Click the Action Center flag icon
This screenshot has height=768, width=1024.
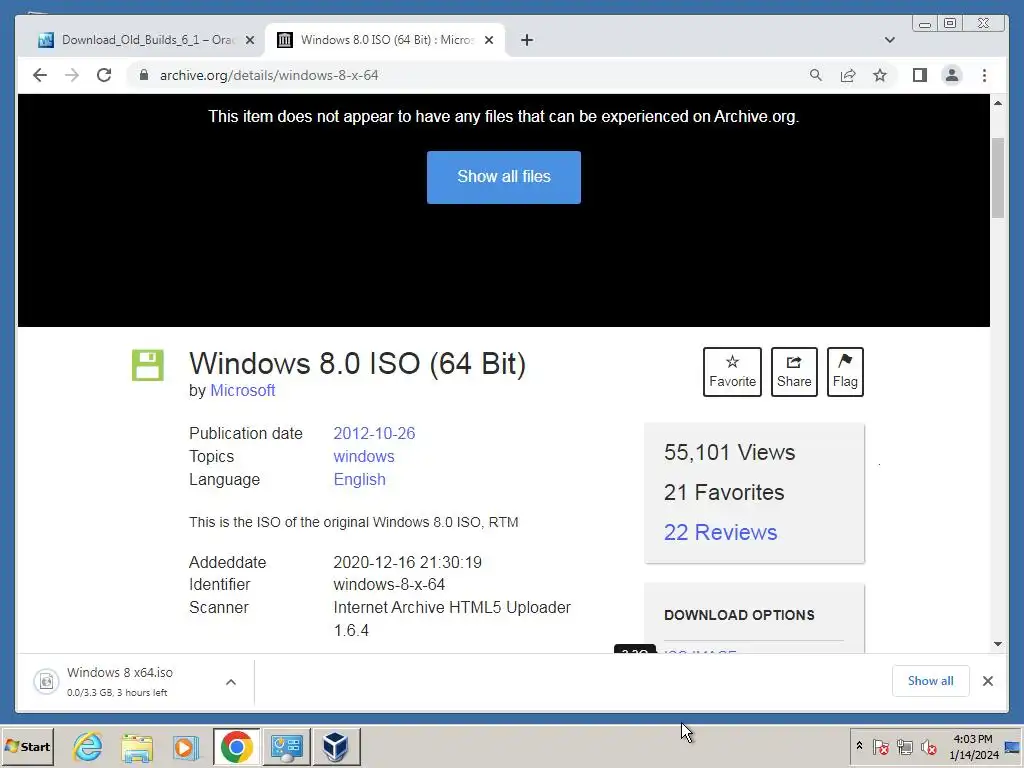click(x=880, y=746)
